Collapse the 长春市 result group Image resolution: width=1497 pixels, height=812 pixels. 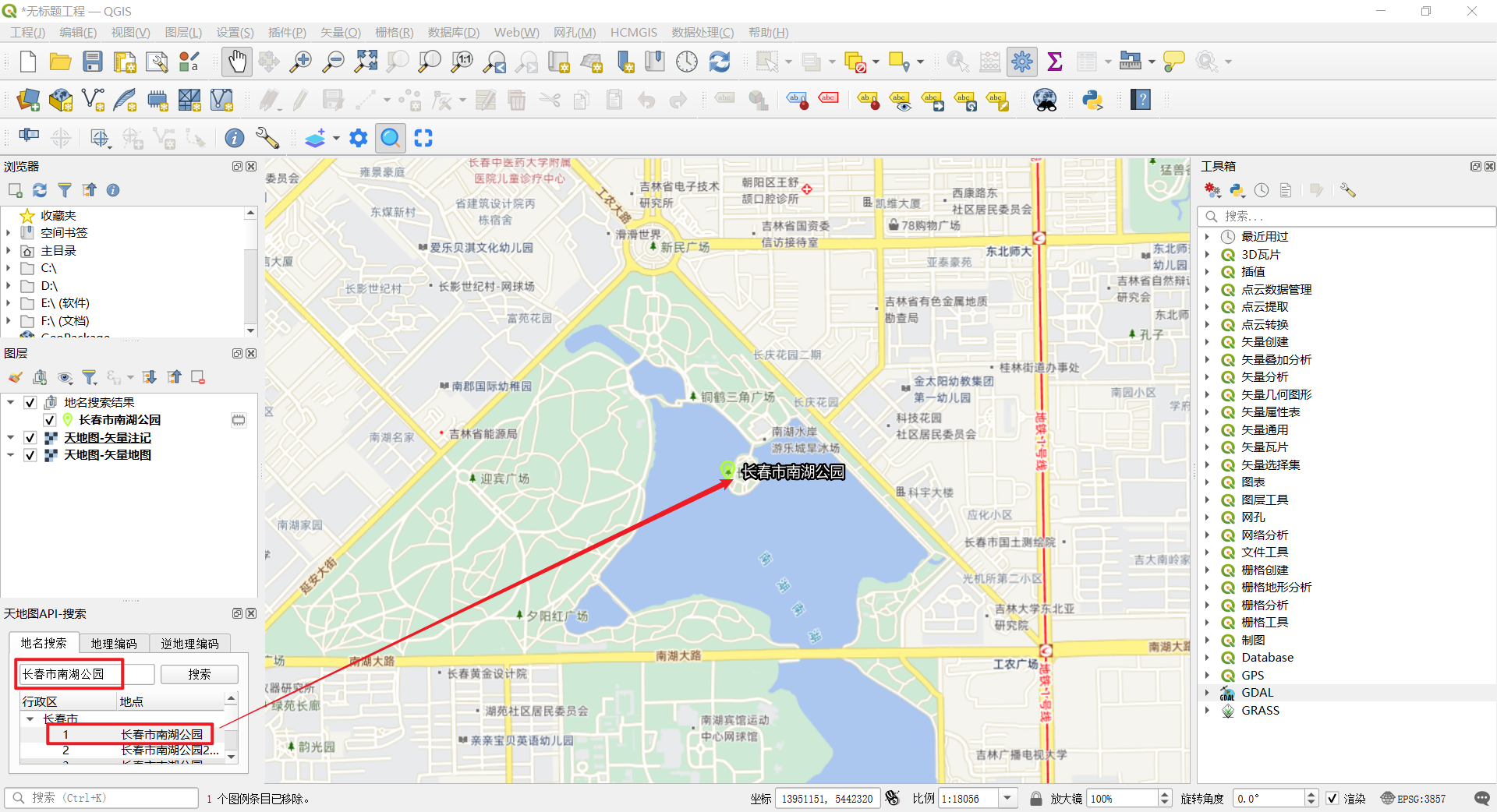click(30, 718)
